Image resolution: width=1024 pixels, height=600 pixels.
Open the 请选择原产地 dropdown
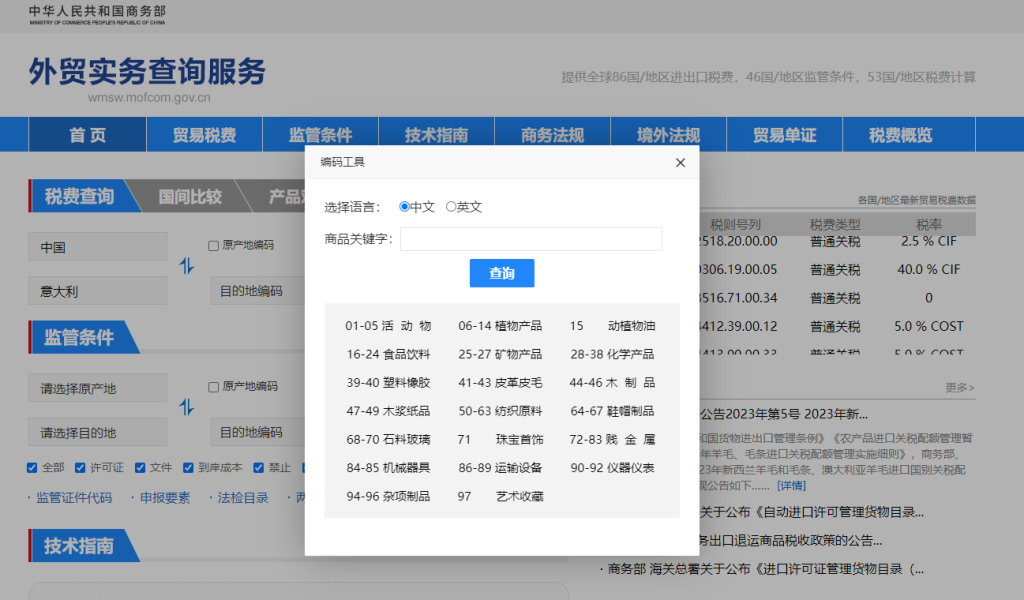click(98, 388)
